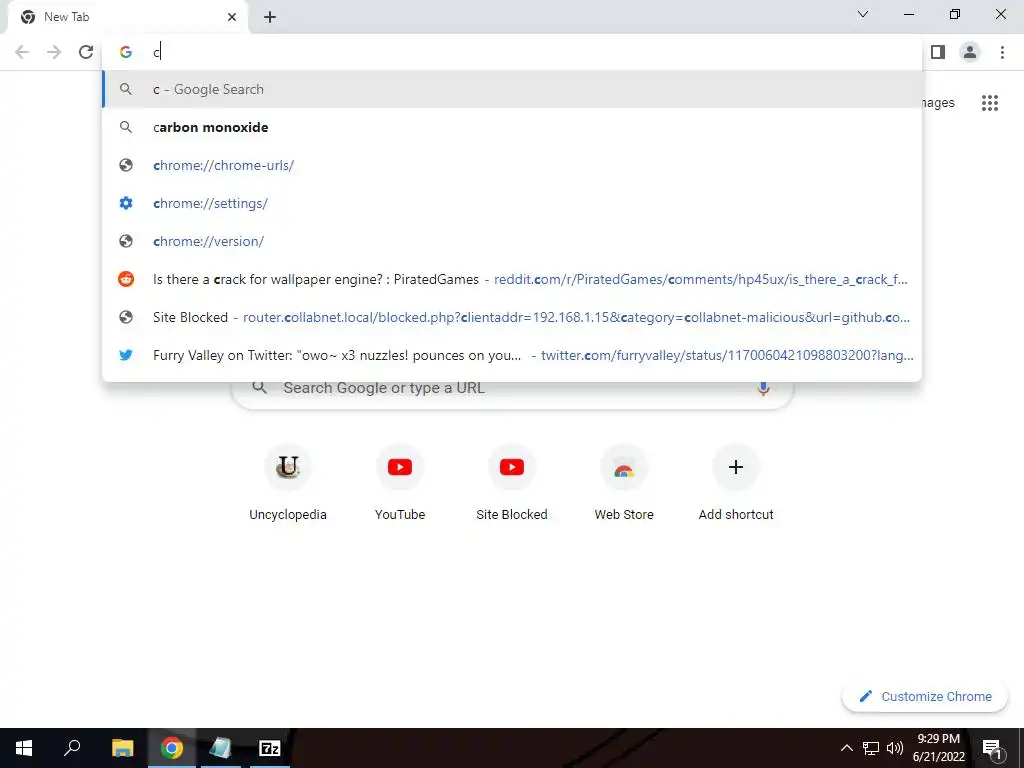Open chrome://chrome-urls/ suggestion
Image resolution: width=1024 pixels, height=768 pixels.
click(512, 165)
